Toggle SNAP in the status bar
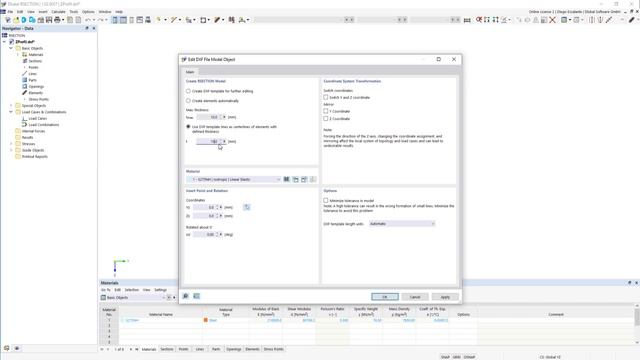640x360 pixels. pyautogui.click(x=445, y=357)
